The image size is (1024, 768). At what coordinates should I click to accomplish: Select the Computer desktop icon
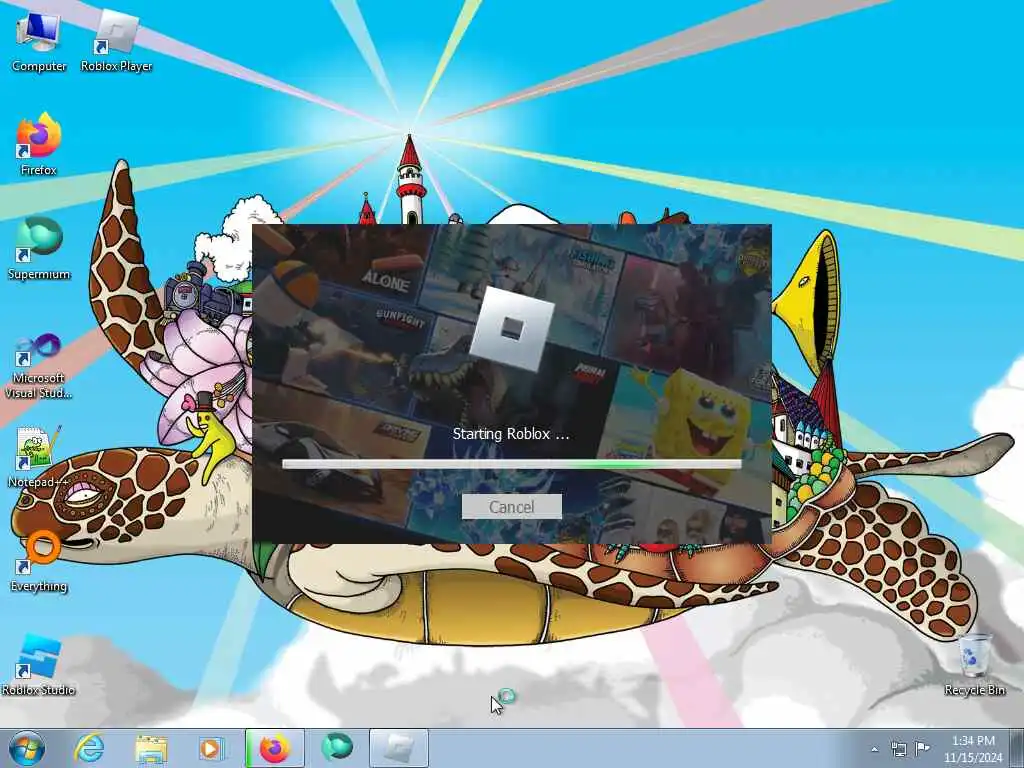39,42
